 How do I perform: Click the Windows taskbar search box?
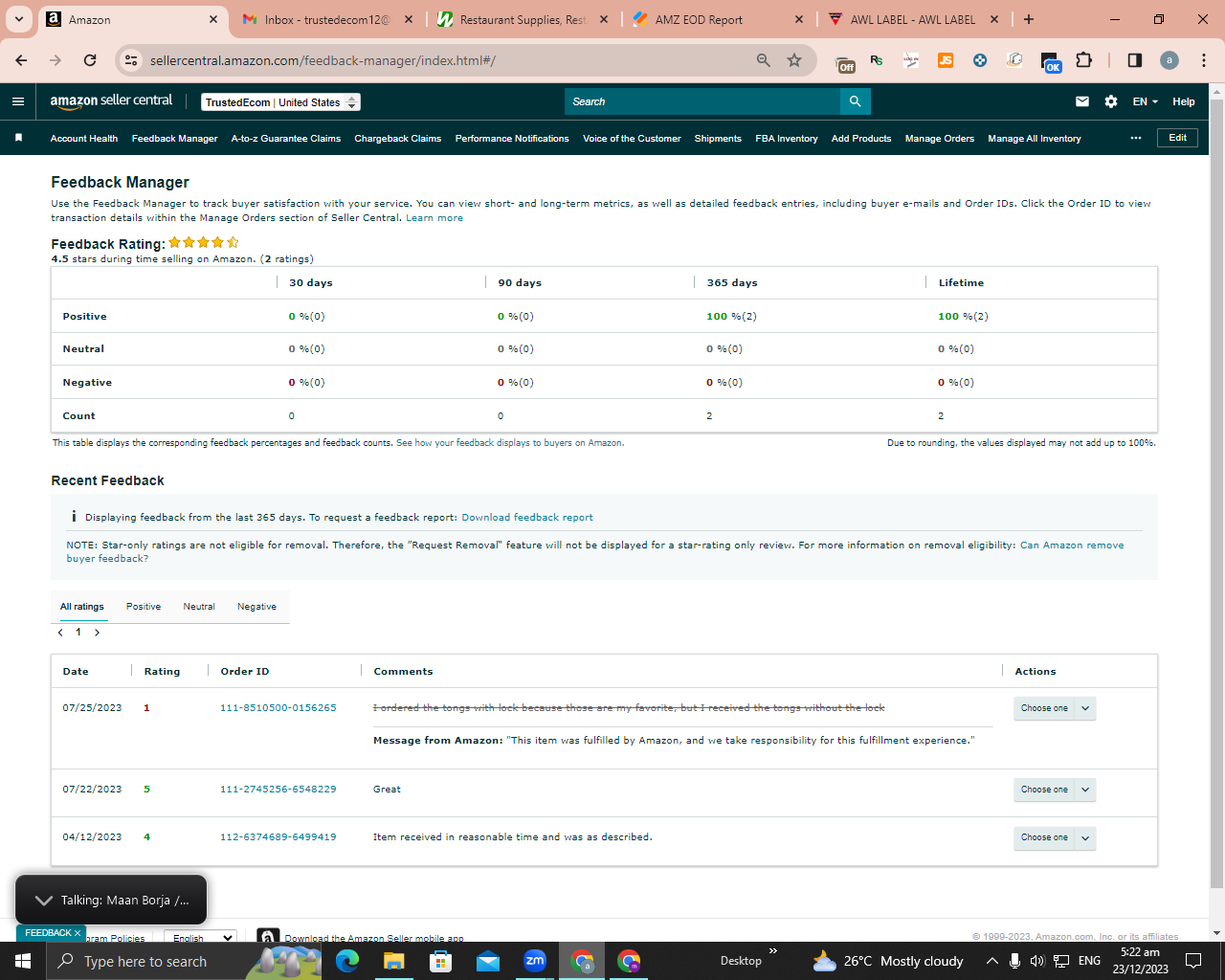[x=144, y=961]
